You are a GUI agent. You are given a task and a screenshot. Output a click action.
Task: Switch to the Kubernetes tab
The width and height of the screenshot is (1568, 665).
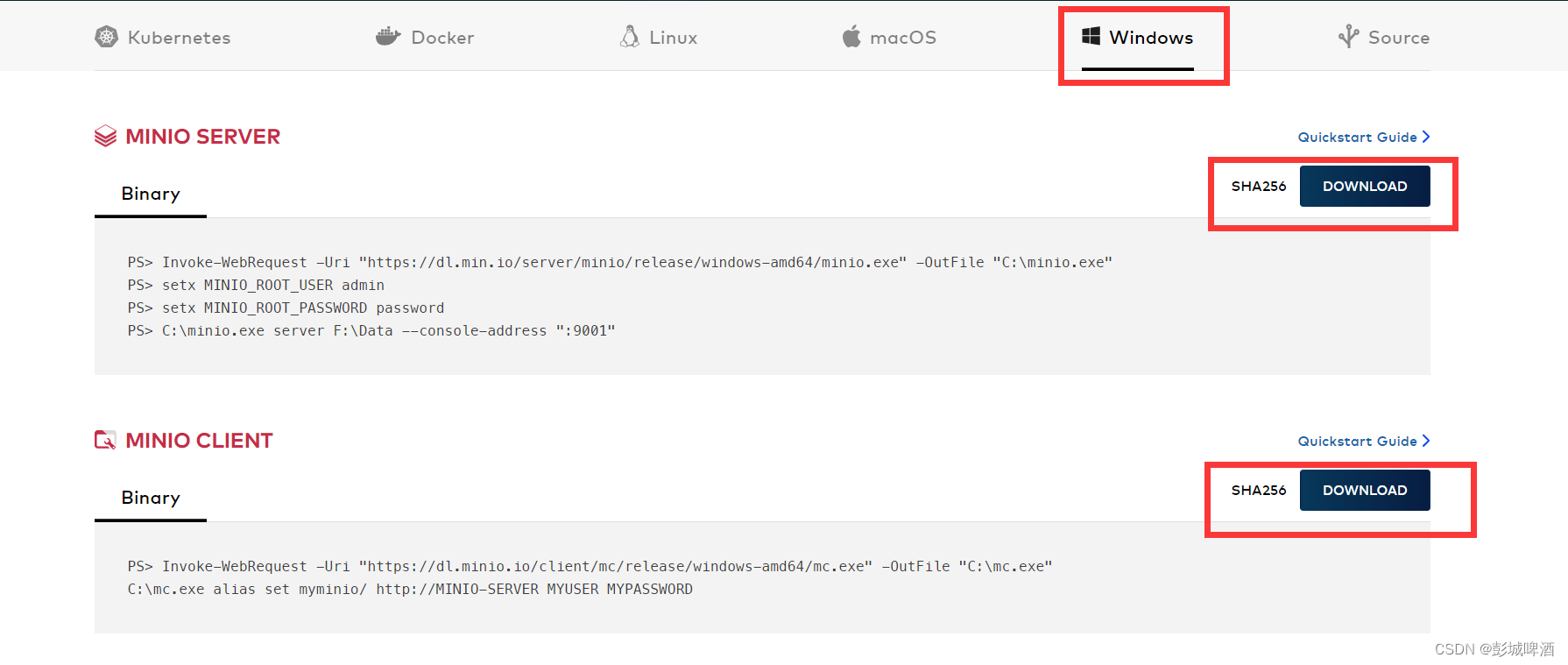pos(163,37)
